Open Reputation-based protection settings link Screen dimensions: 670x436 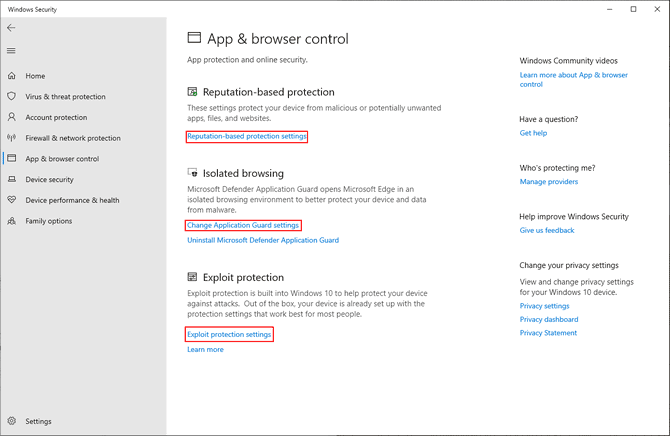(x=247, y=136)
